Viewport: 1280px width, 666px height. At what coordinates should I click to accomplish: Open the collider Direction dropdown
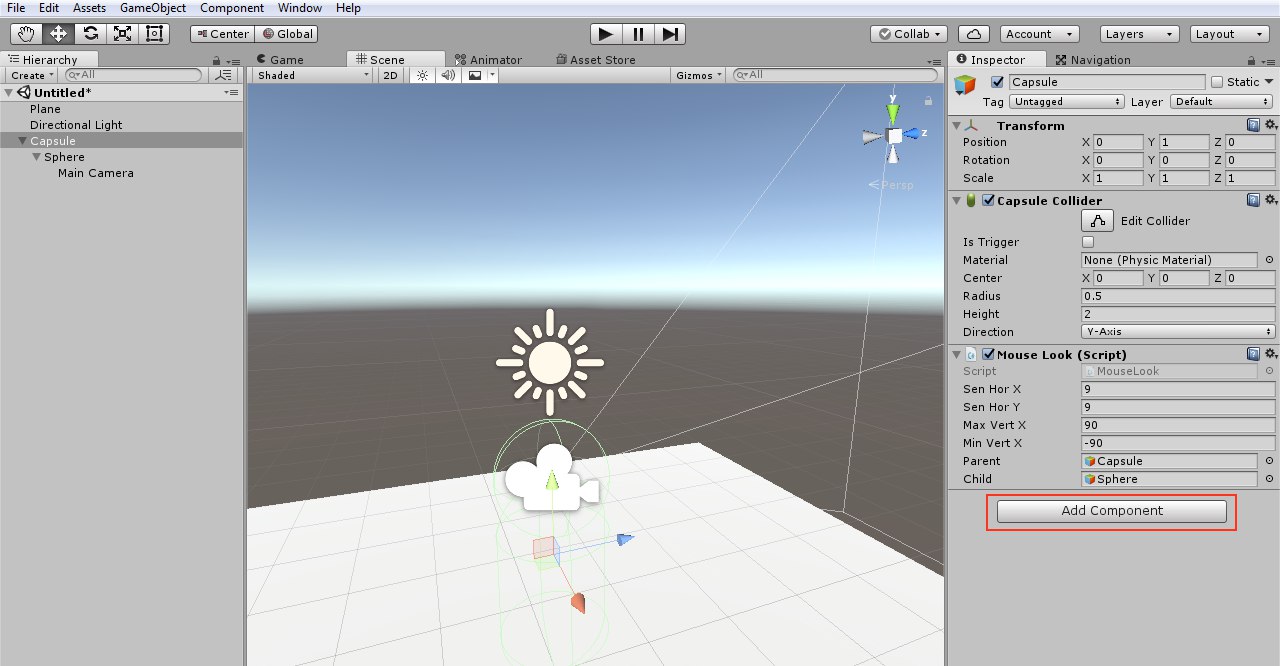1178,332
